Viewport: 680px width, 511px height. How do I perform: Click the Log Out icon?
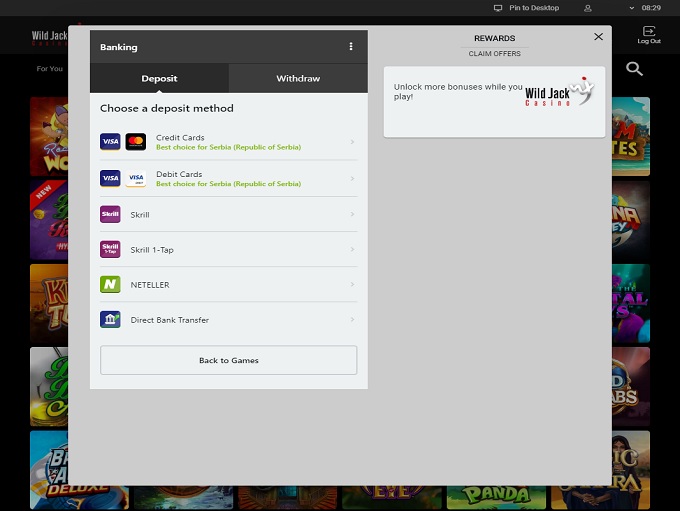click(x=649, y=35)
